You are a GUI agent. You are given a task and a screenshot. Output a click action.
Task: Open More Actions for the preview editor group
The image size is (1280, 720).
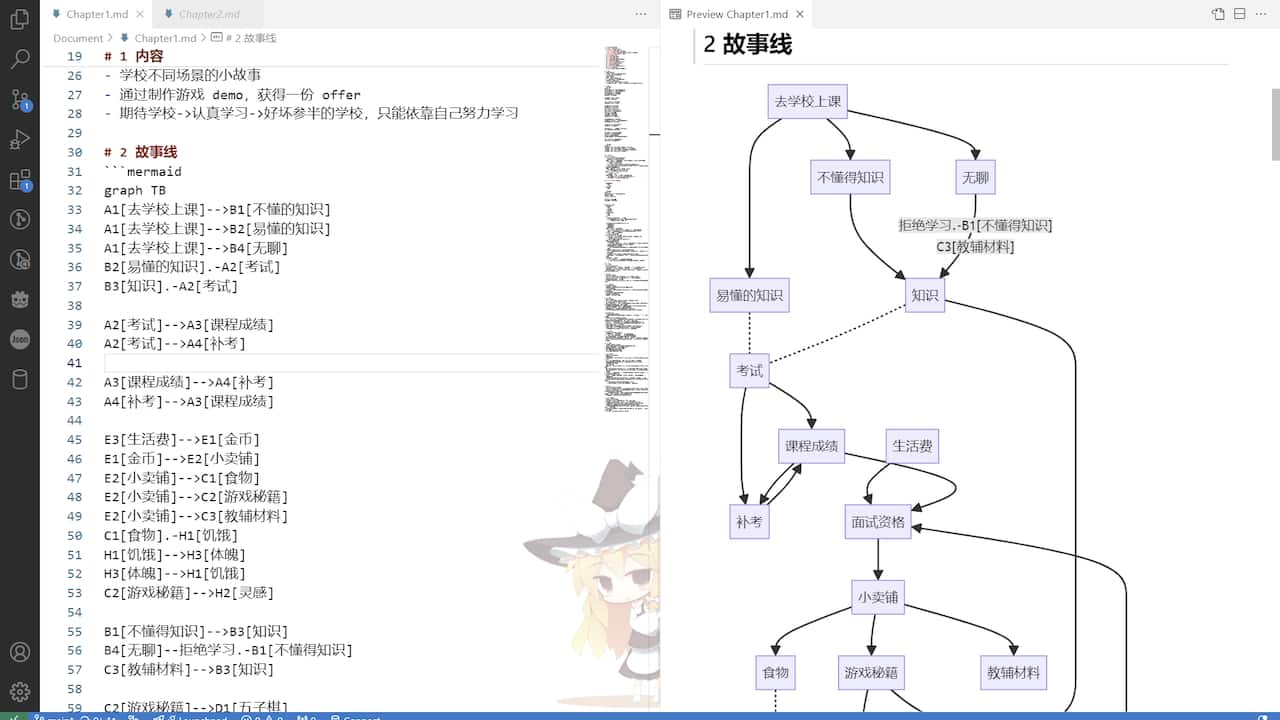pos(1262,14)
